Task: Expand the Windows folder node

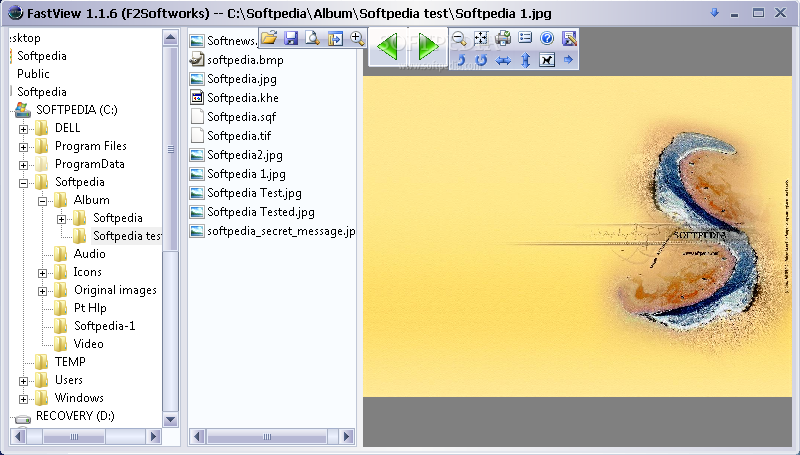Action: tap(23, 398)
